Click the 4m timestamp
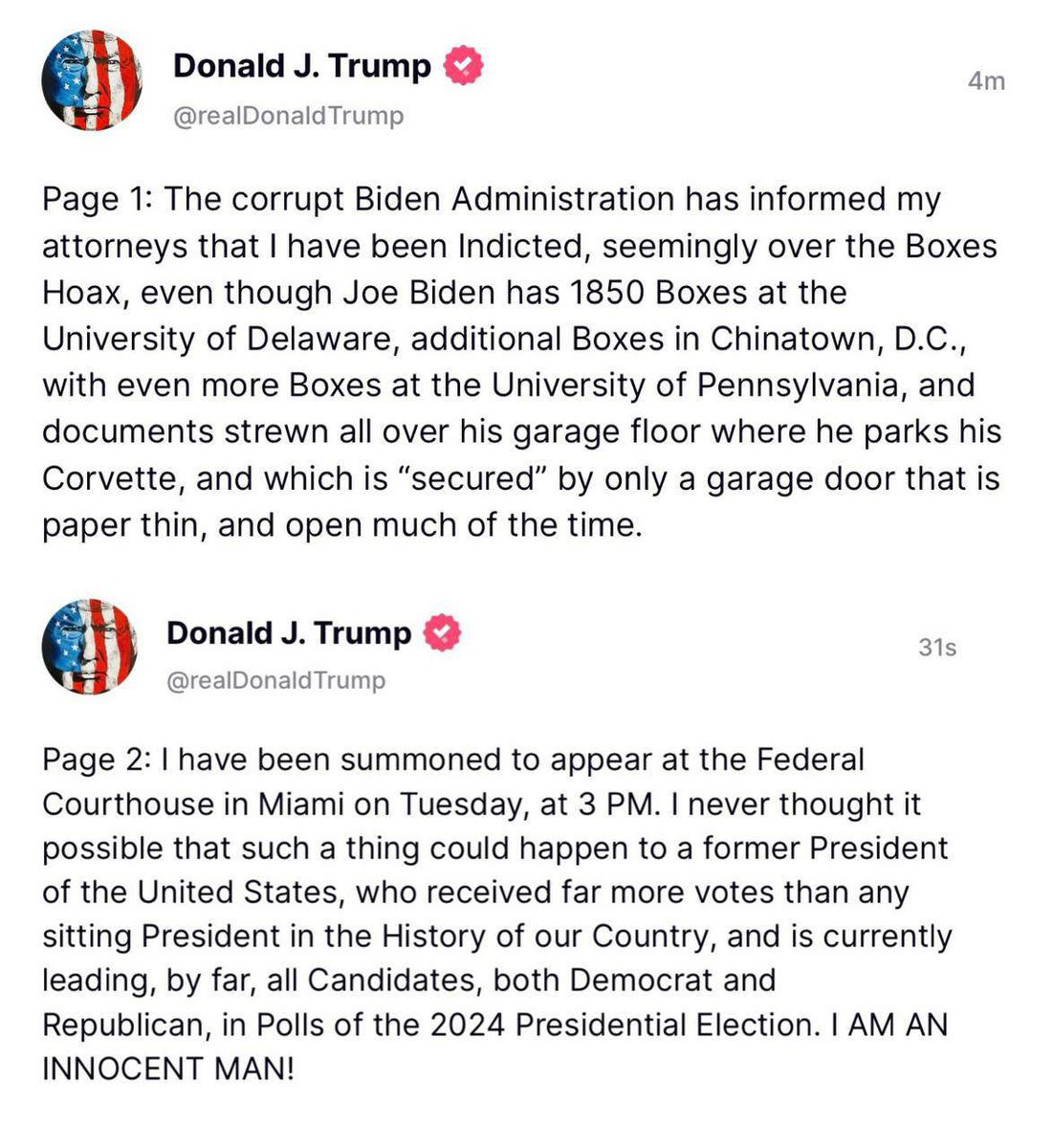The height and width of the screenshot is (1148, 1053). (987, 81)
